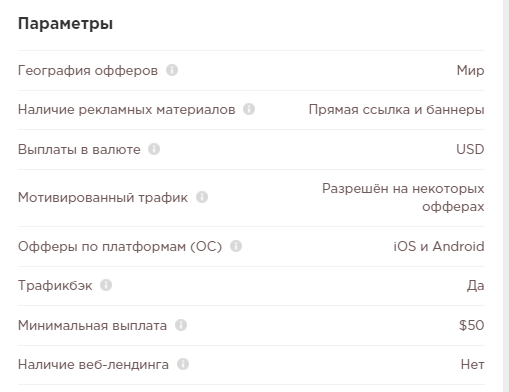Click the Мотивированный трафик label
Screen dimensions: 509x392
[103, 198]
